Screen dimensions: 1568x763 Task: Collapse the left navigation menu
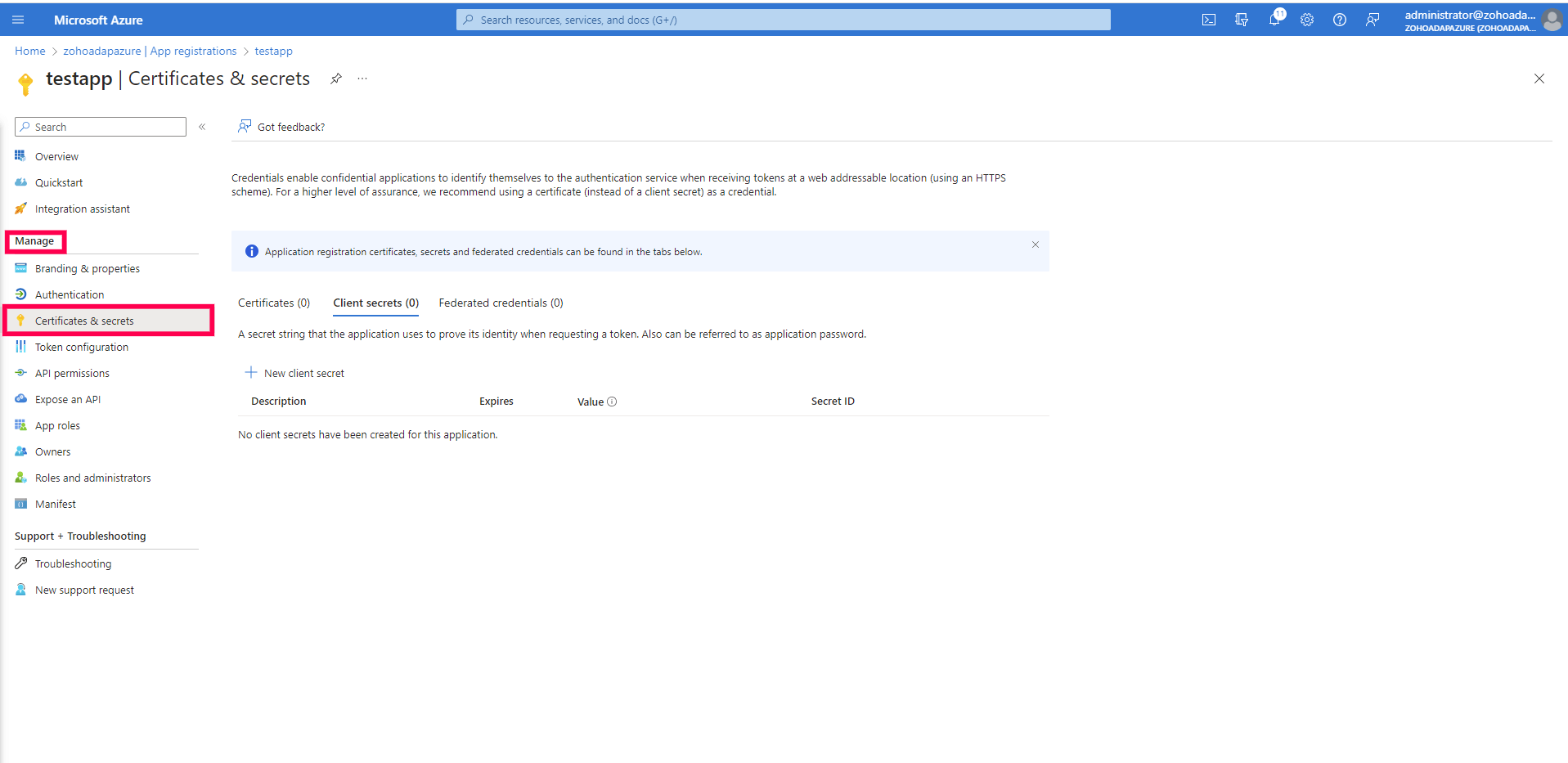tap(202, 127)
